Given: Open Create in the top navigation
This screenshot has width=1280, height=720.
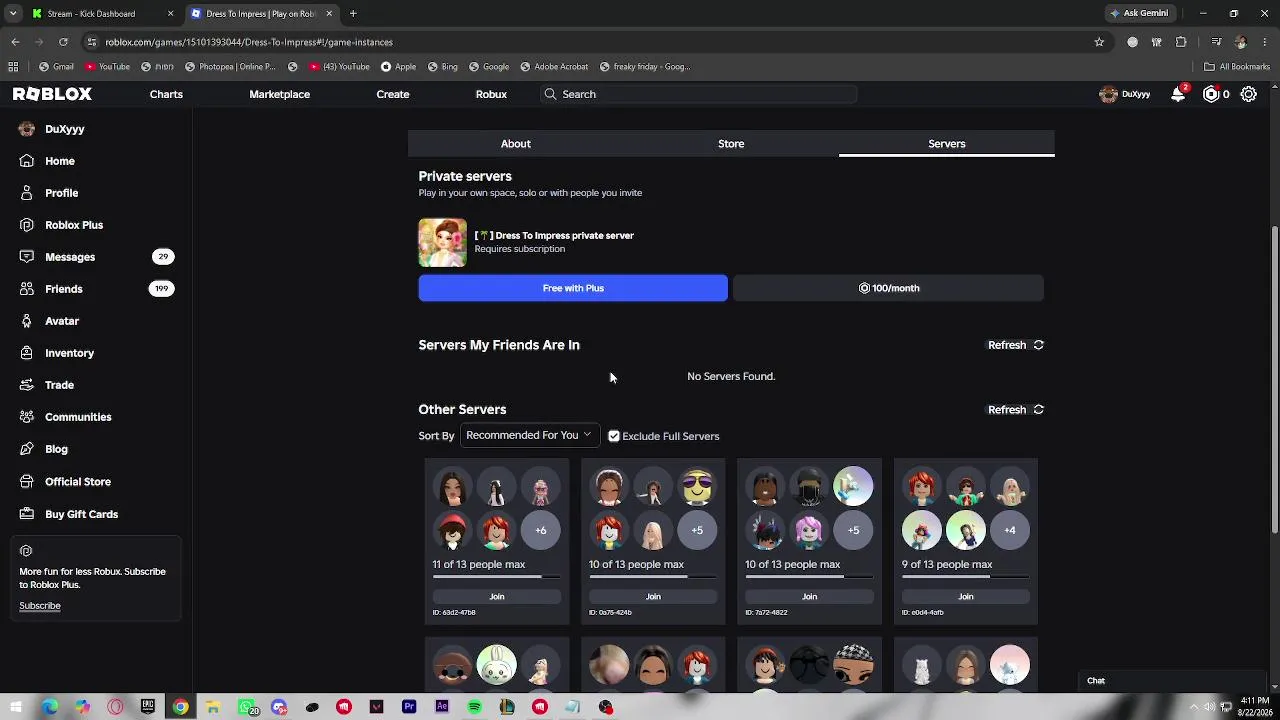Looking at the screenshot, I should click(393, 94).
